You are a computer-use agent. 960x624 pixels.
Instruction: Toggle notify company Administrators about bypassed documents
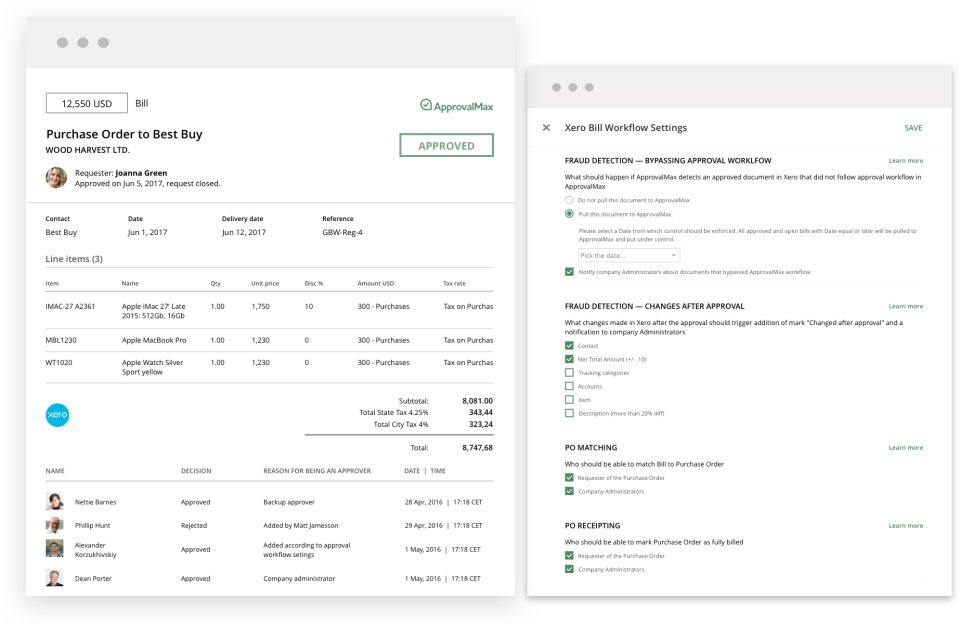point(569,271)
